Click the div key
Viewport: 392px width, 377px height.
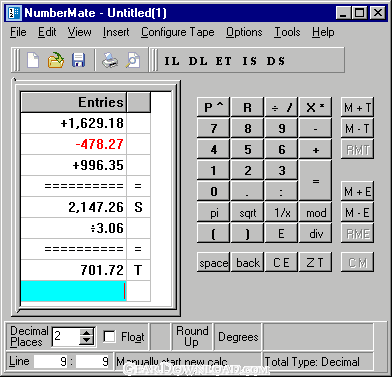pyautogui.click(x=315, y=233)
